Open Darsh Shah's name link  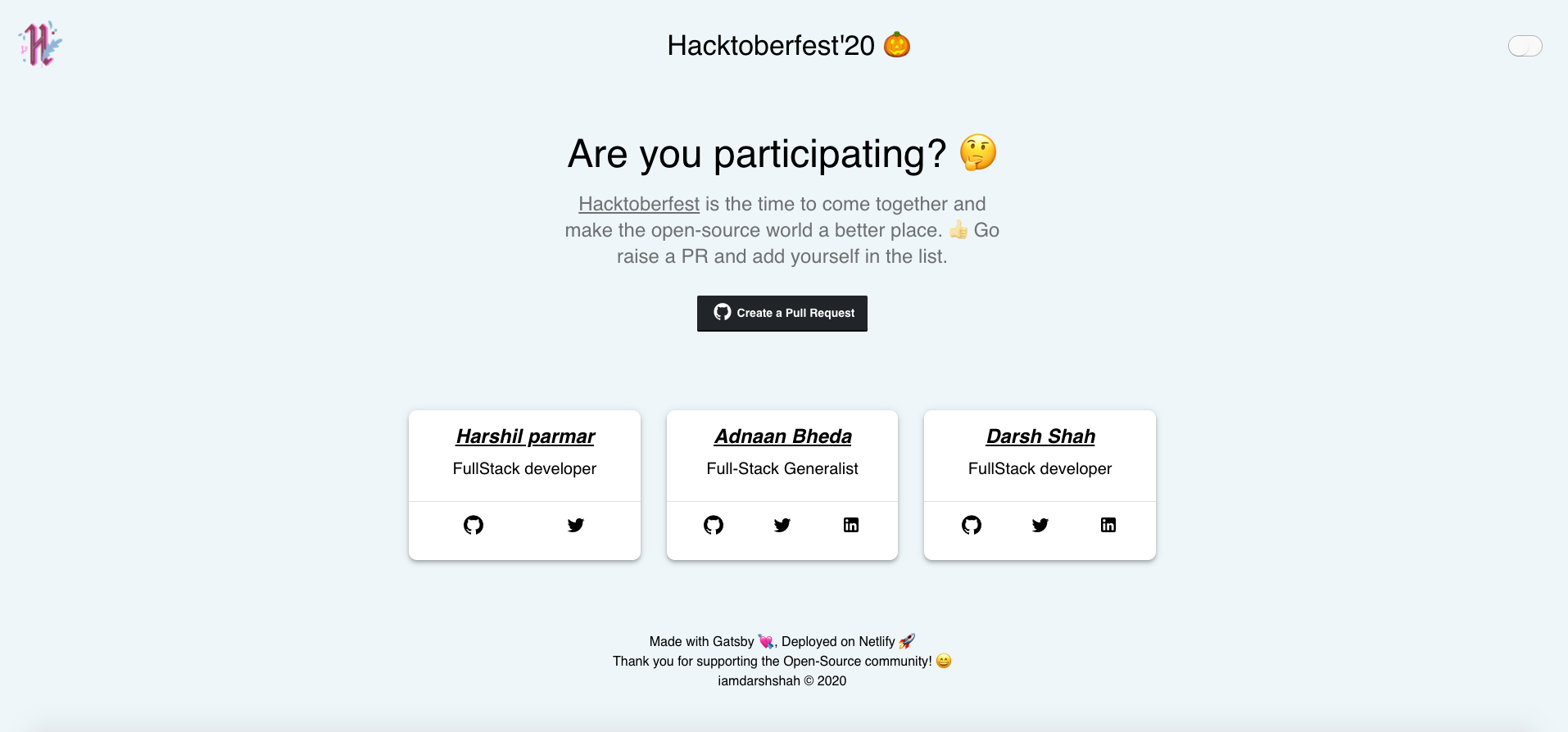coord(1040,436)
